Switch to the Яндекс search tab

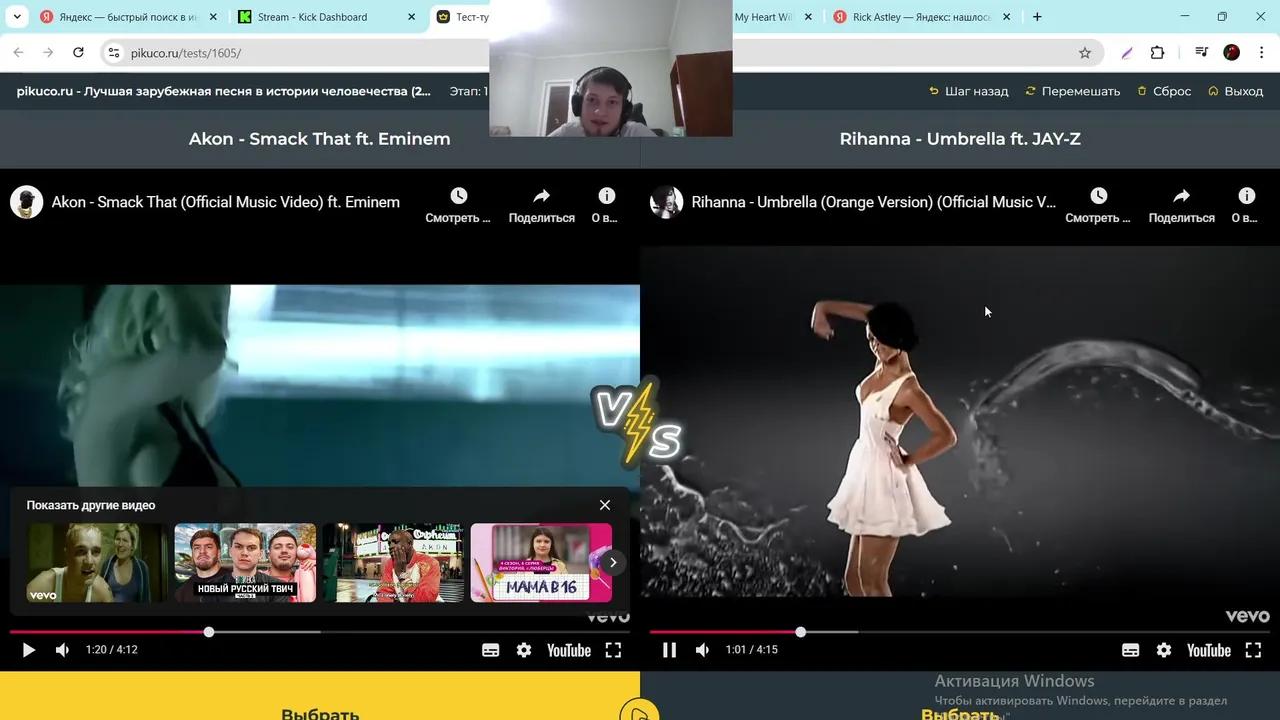(x=127, y=17)
